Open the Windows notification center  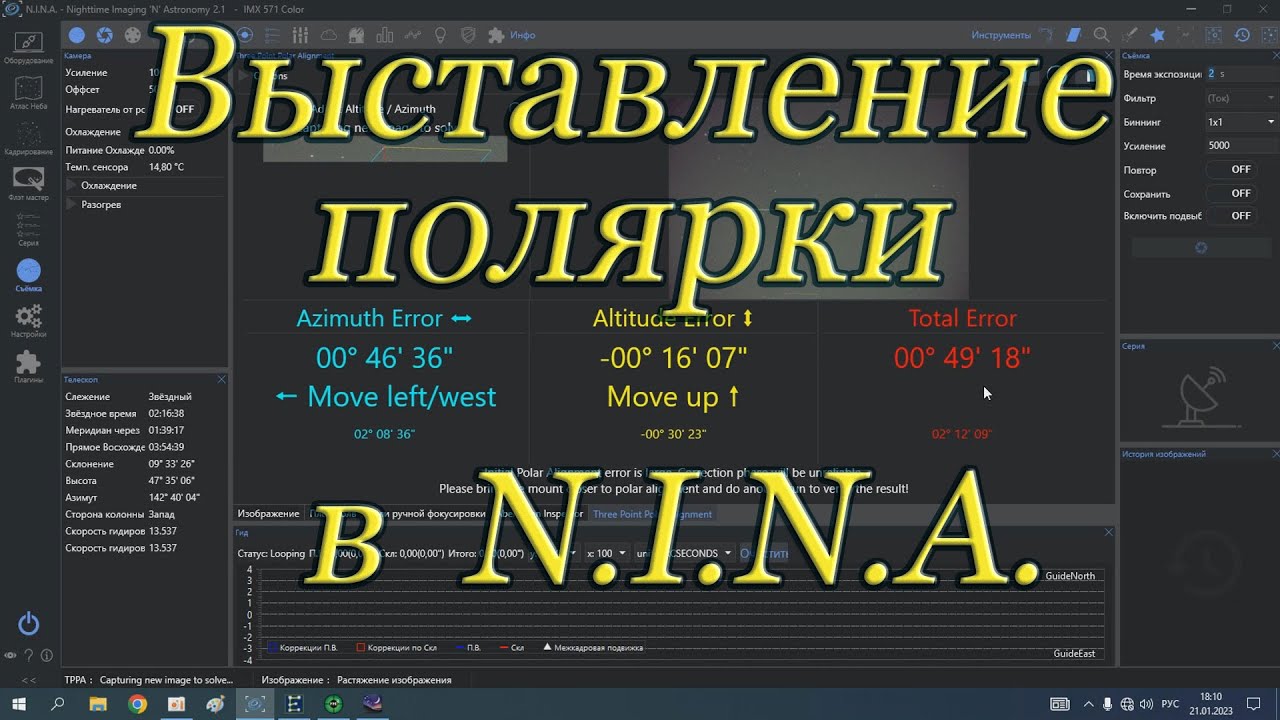point(1253,704)
